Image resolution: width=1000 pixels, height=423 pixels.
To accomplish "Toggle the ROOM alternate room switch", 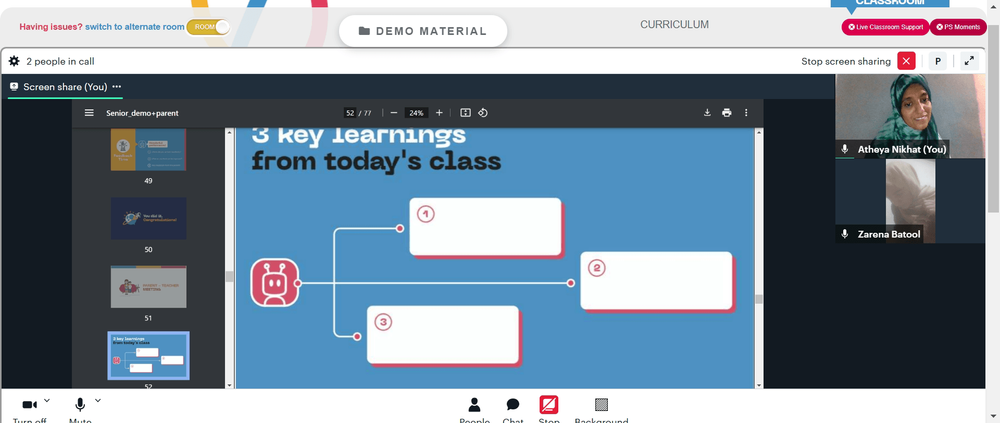I will click(x=208, y=27).
